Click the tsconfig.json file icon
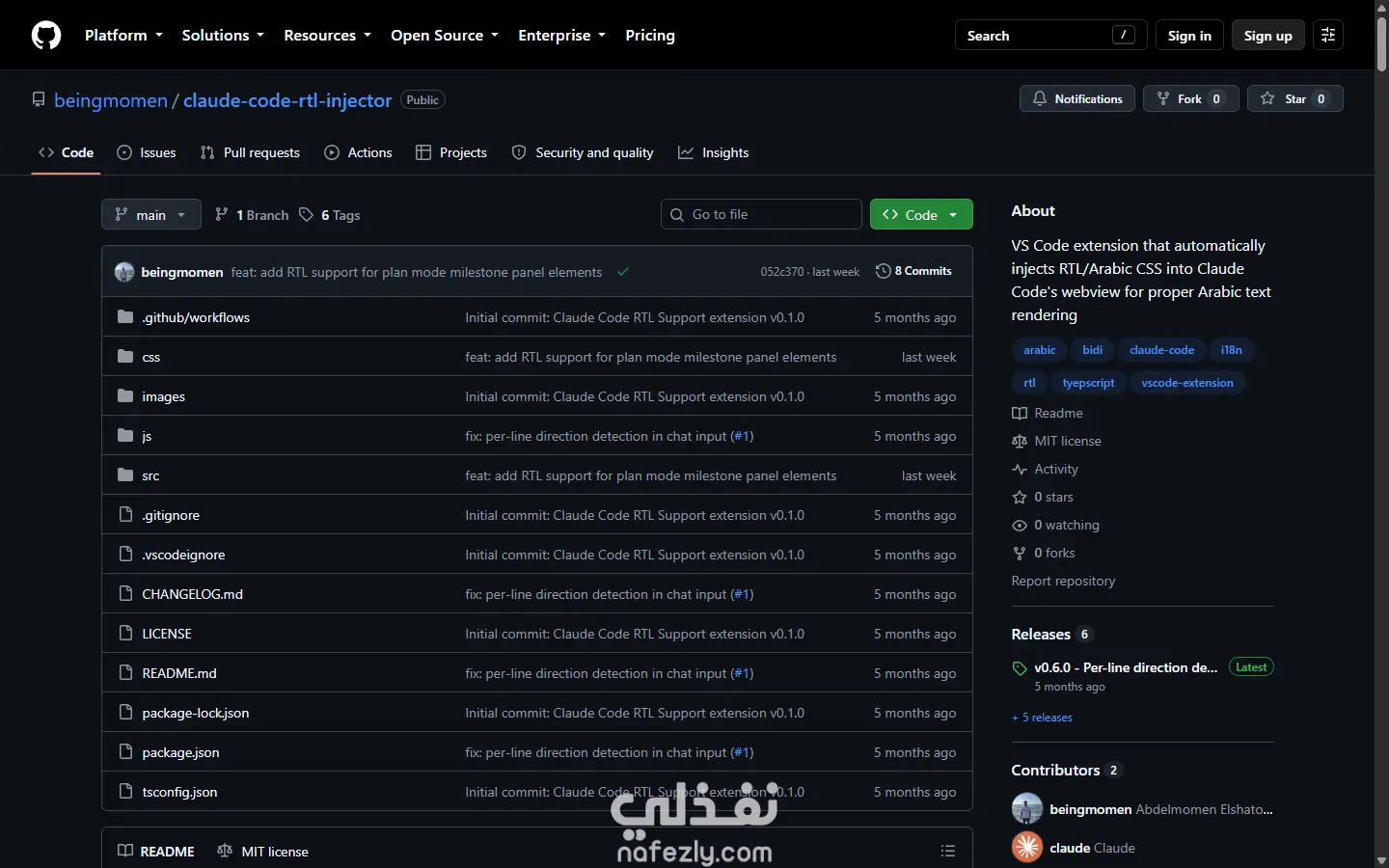 coord(125,792)
